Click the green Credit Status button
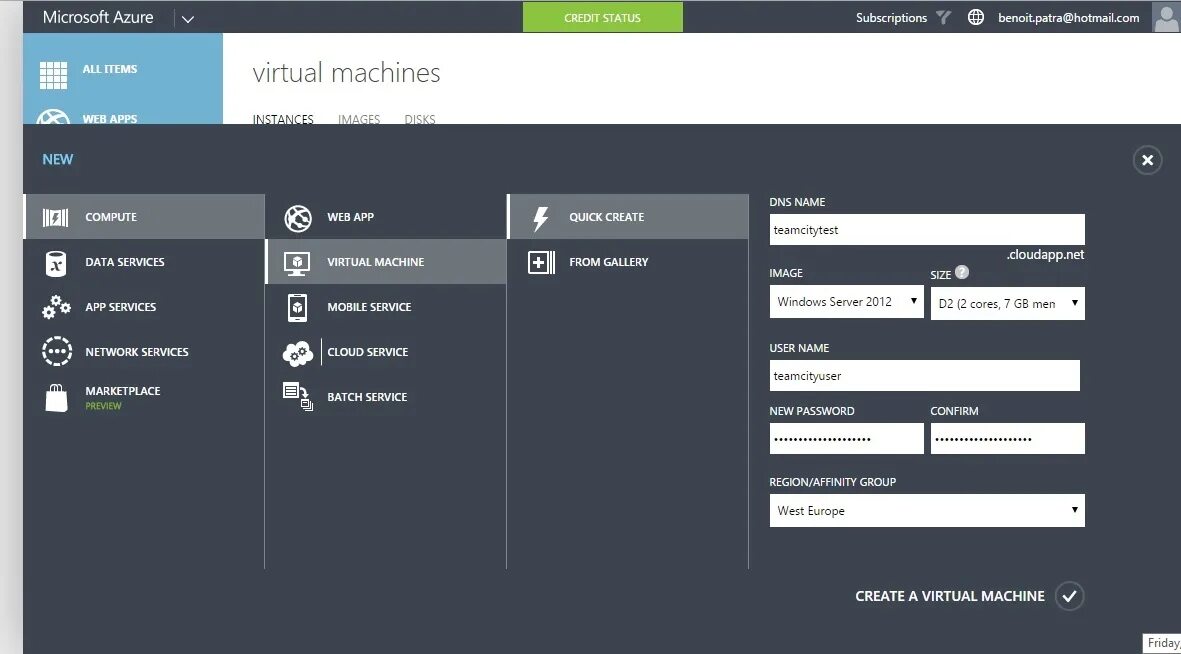 tap(603, 17)
